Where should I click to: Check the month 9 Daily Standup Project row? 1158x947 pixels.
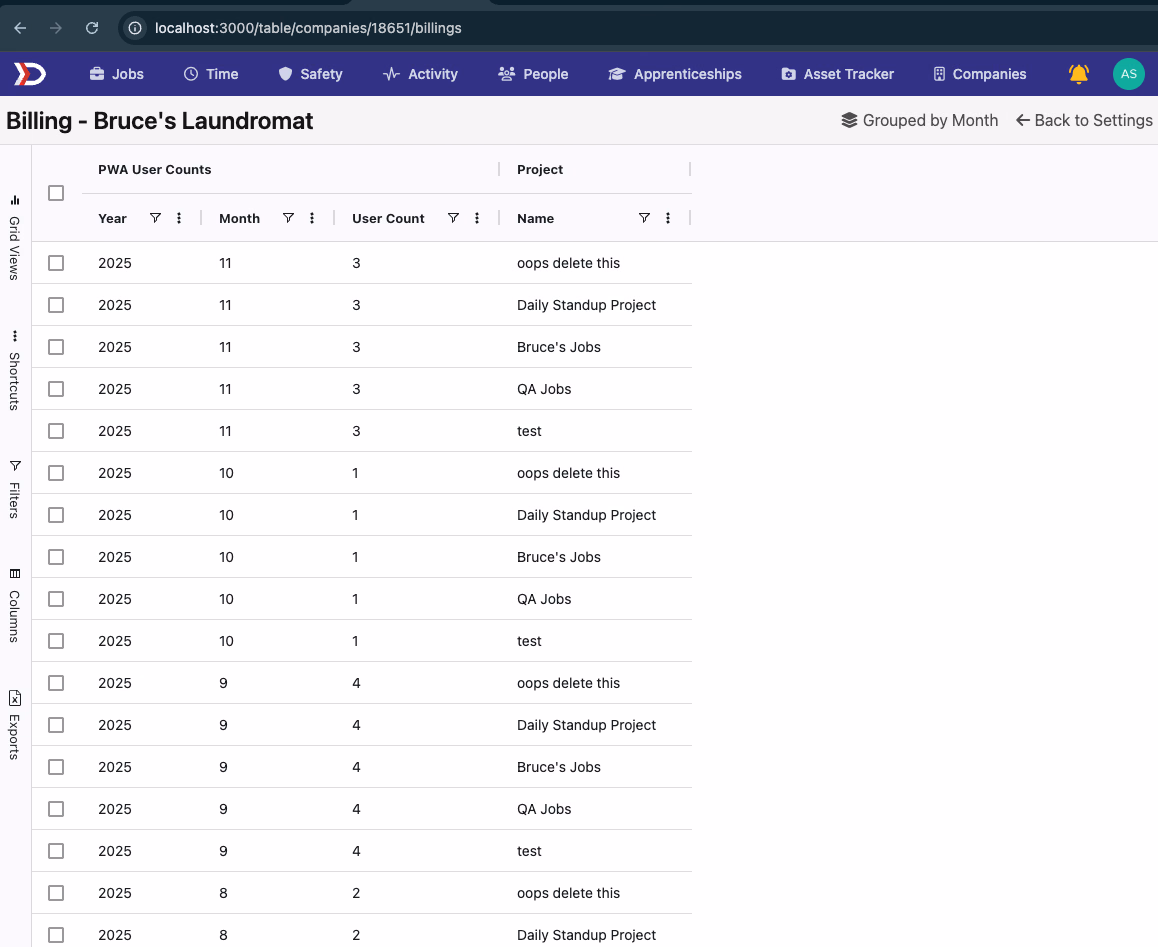56,725
